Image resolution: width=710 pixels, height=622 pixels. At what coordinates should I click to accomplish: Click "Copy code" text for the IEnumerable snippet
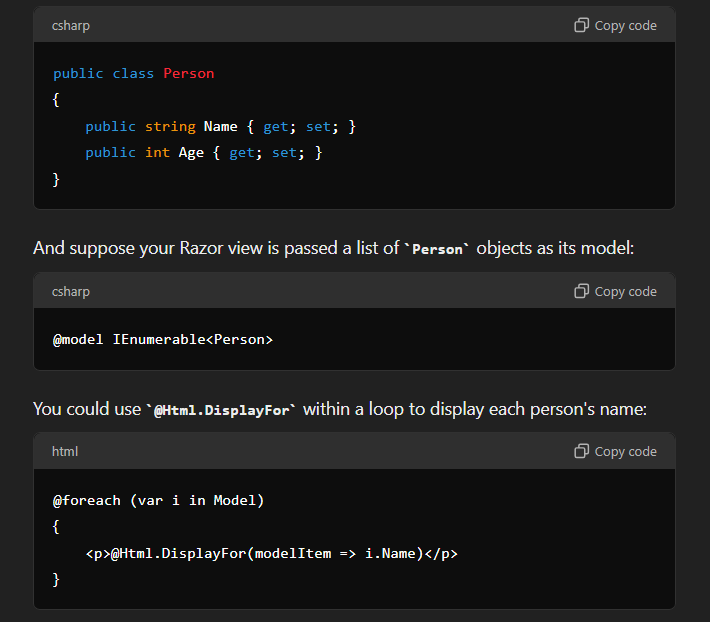click(x=625, y=292)
